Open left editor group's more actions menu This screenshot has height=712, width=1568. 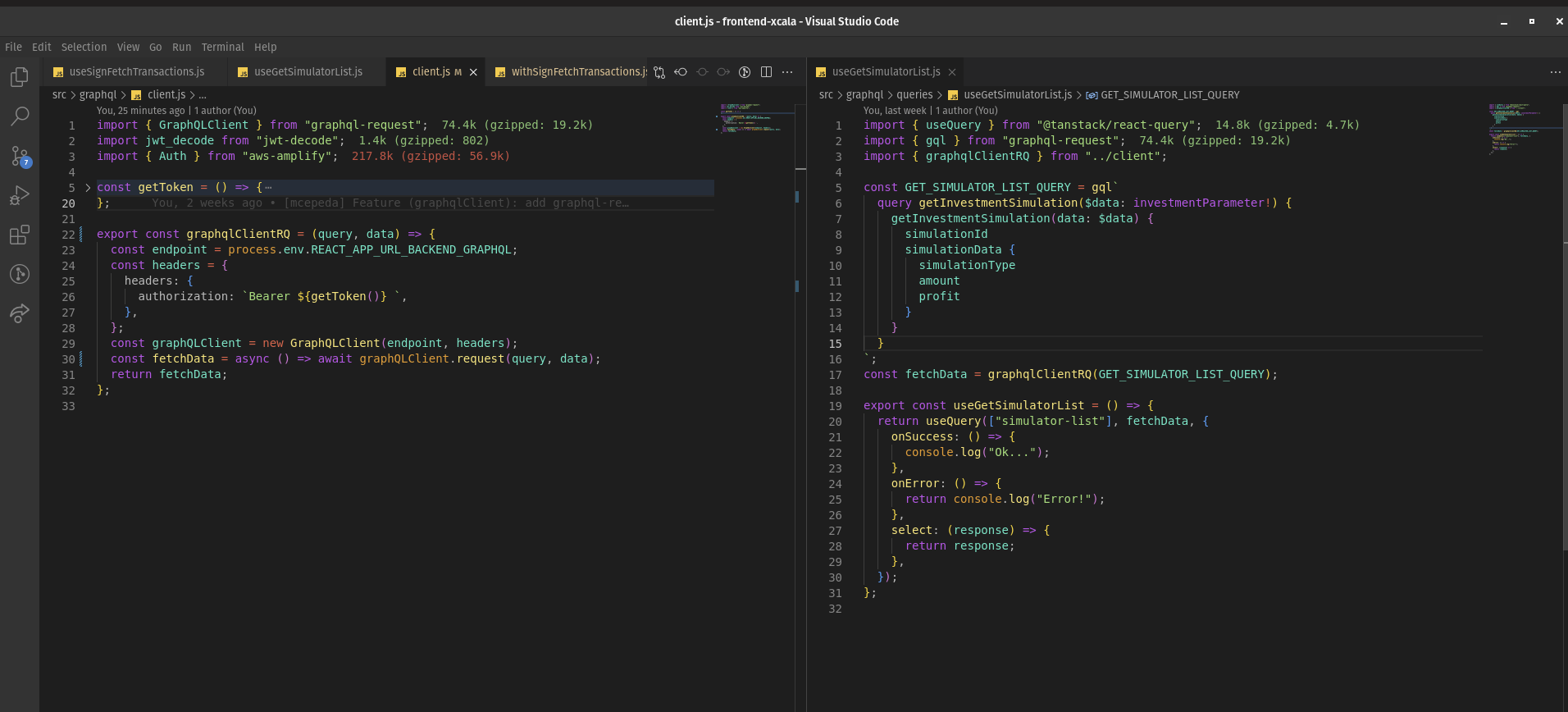[x=787, y=72]
